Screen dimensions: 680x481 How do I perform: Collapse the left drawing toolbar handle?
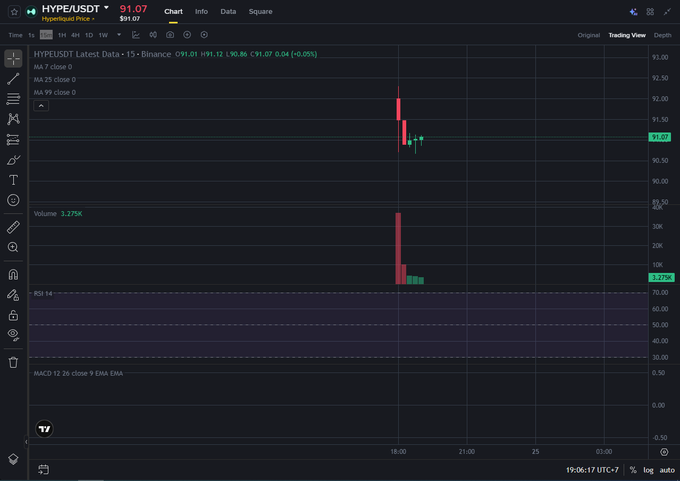26,442
